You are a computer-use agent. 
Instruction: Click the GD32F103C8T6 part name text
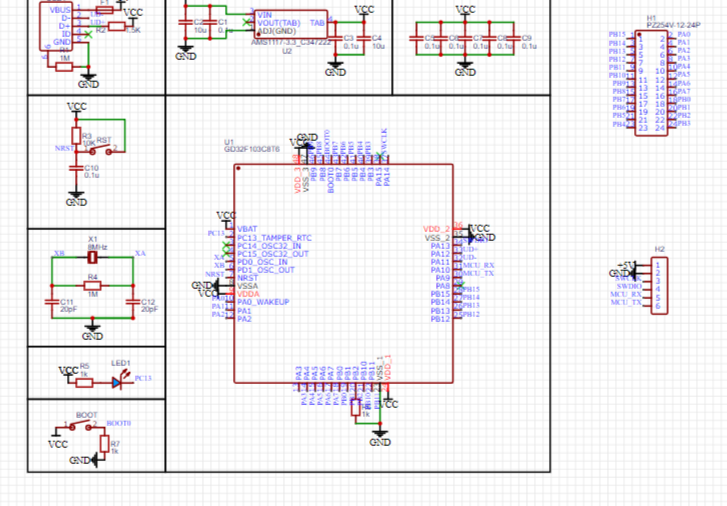pos(252,149)
